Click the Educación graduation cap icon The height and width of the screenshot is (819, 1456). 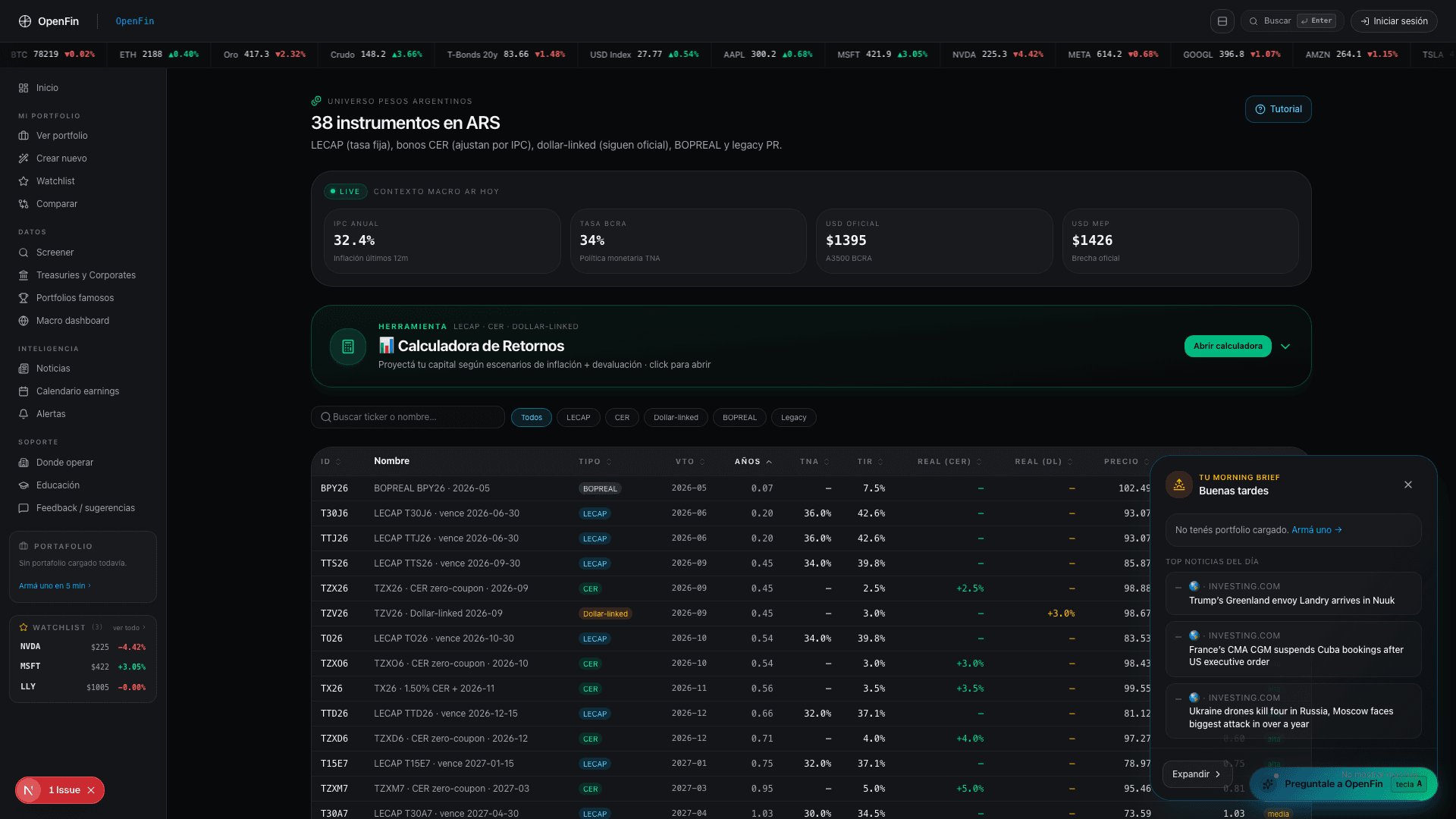[24, 485]
